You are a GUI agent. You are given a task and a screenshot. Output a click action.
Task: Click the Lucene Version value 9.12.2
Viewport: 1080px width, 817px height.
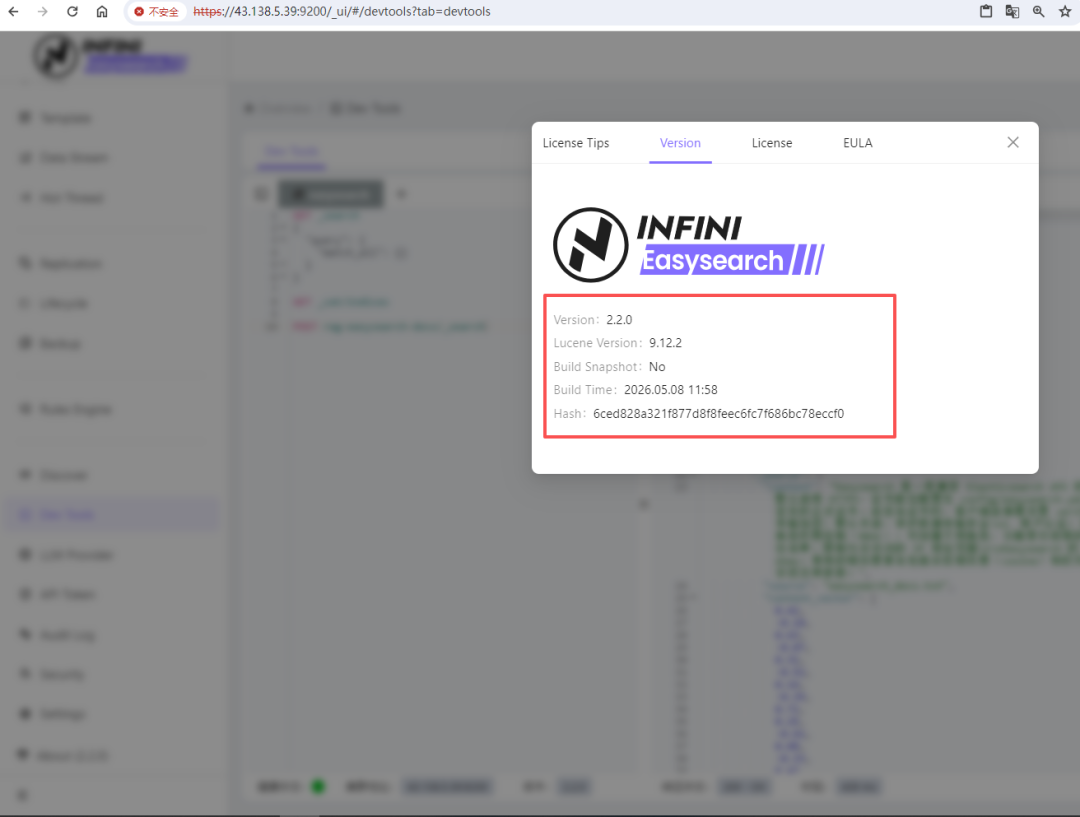pos(665,343)
